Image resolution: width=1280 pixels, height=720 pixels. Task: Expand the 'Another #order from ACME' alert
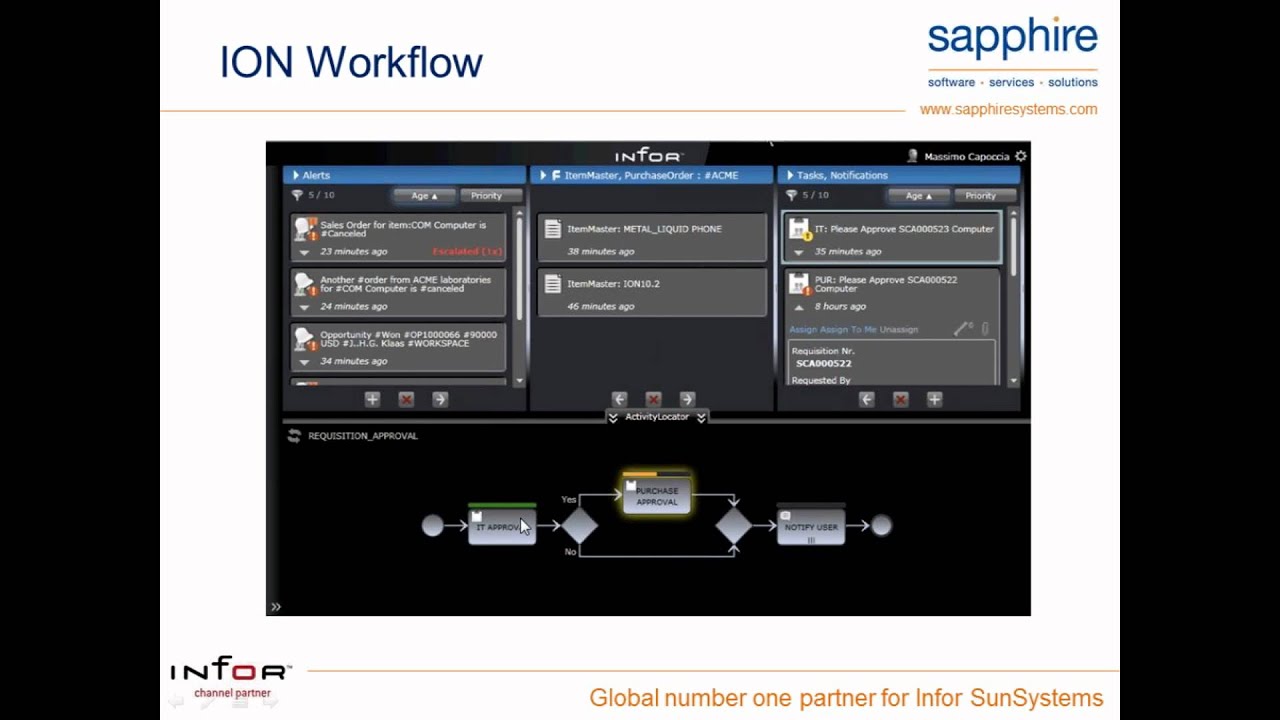pos(305,308)
